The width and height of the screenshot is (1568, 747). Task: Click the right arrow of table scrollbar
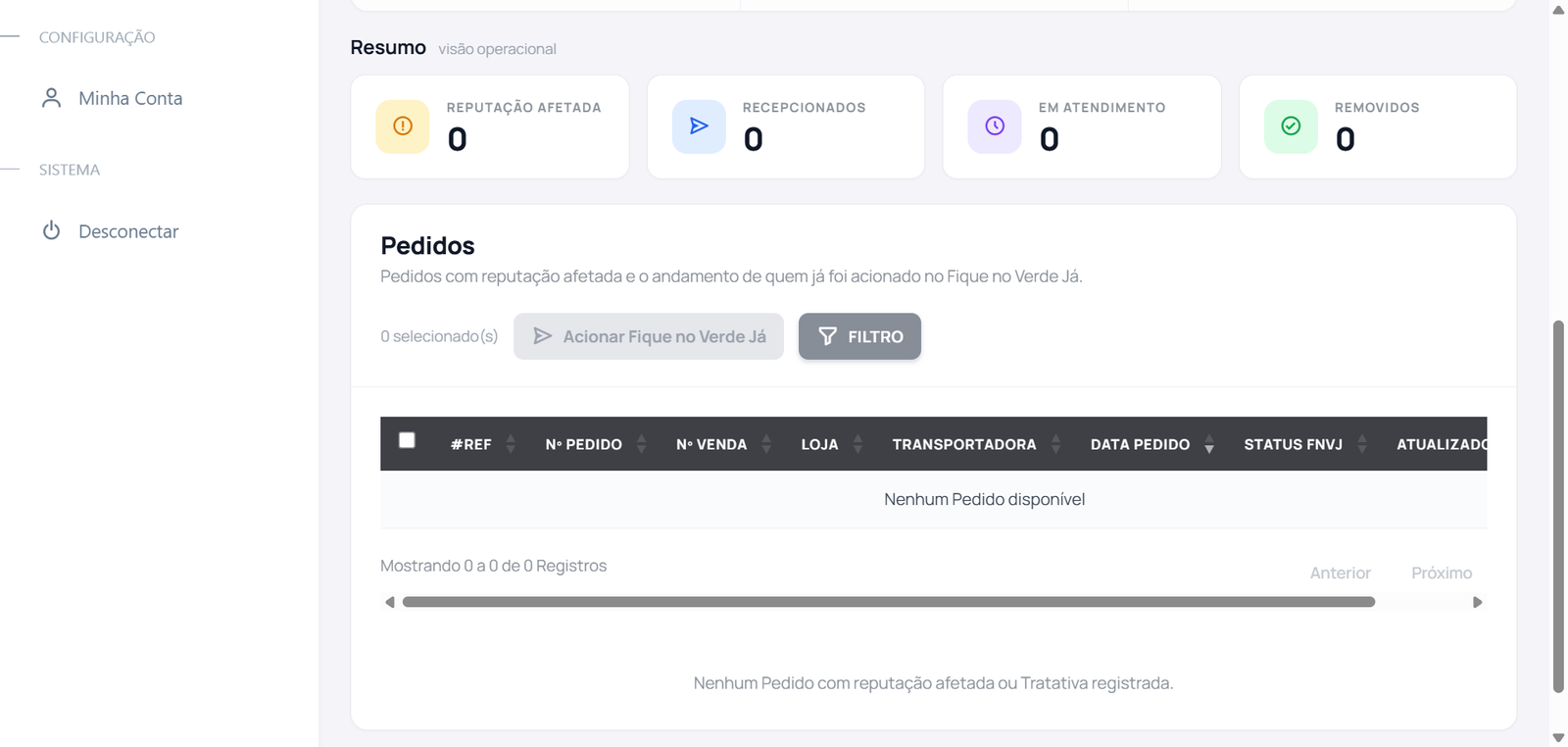pos(1478,602)
